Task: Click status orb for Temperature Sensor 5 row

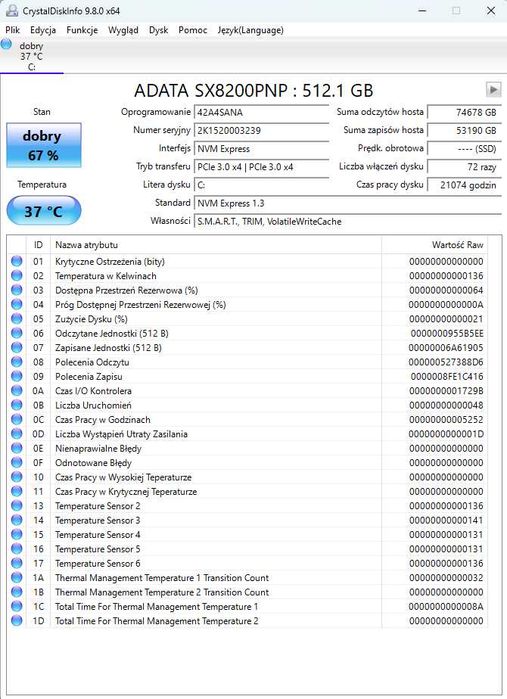Action: 16,549
